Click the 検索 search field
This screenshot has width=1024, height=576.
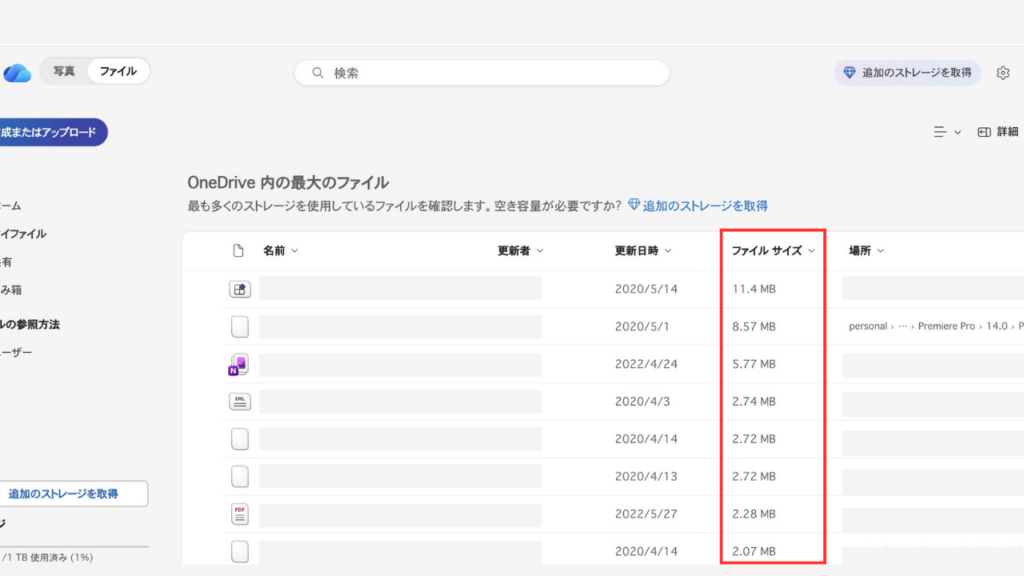click(x=482, y=73)
